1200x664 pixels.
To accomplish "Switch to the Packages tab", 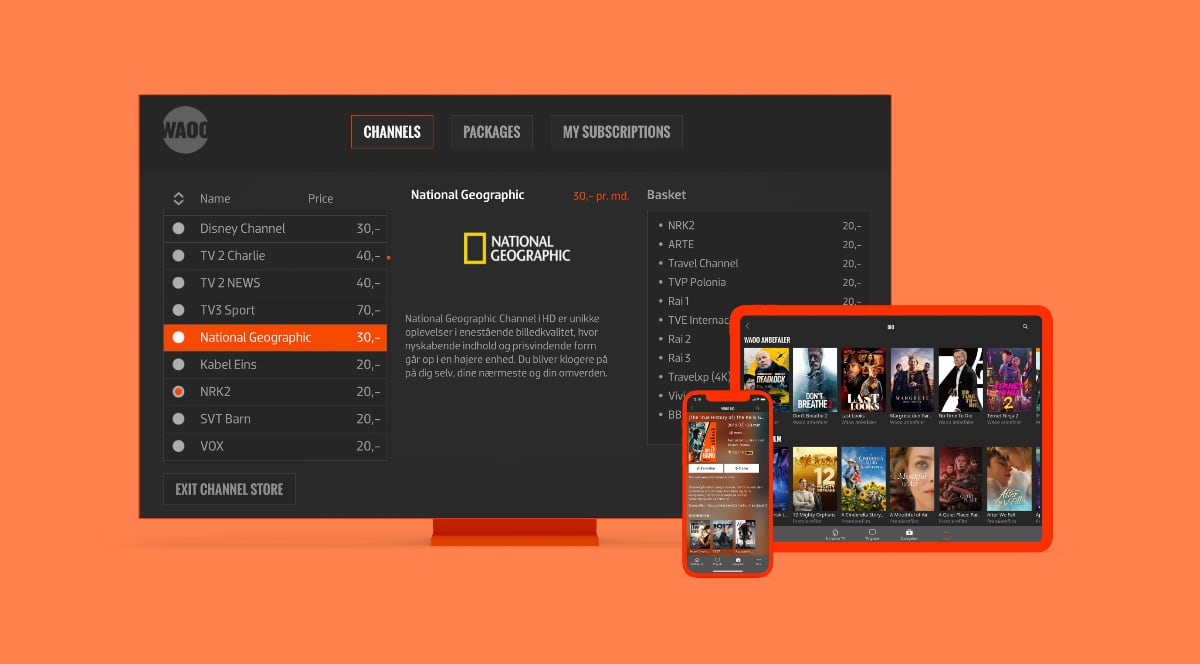I will pyautogui.click(x=492, y=132).
